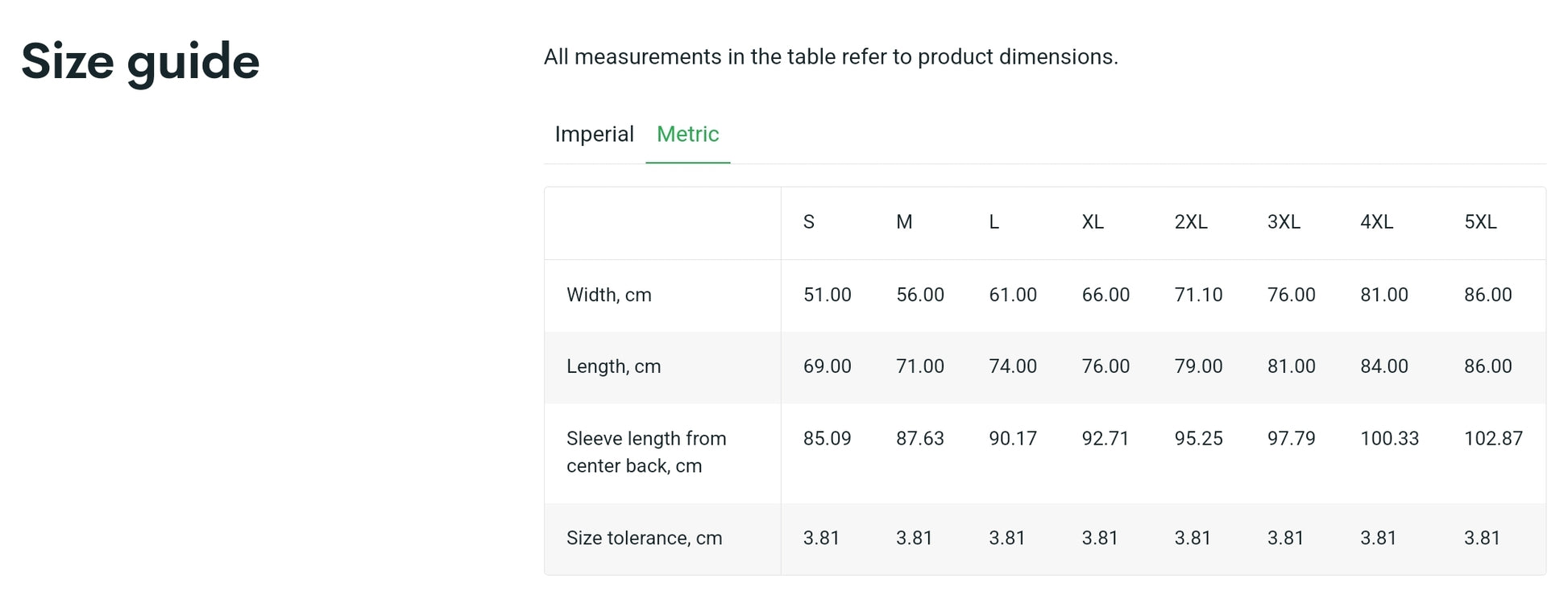Click sleeve length value 97.79

tap(1291, 439)
